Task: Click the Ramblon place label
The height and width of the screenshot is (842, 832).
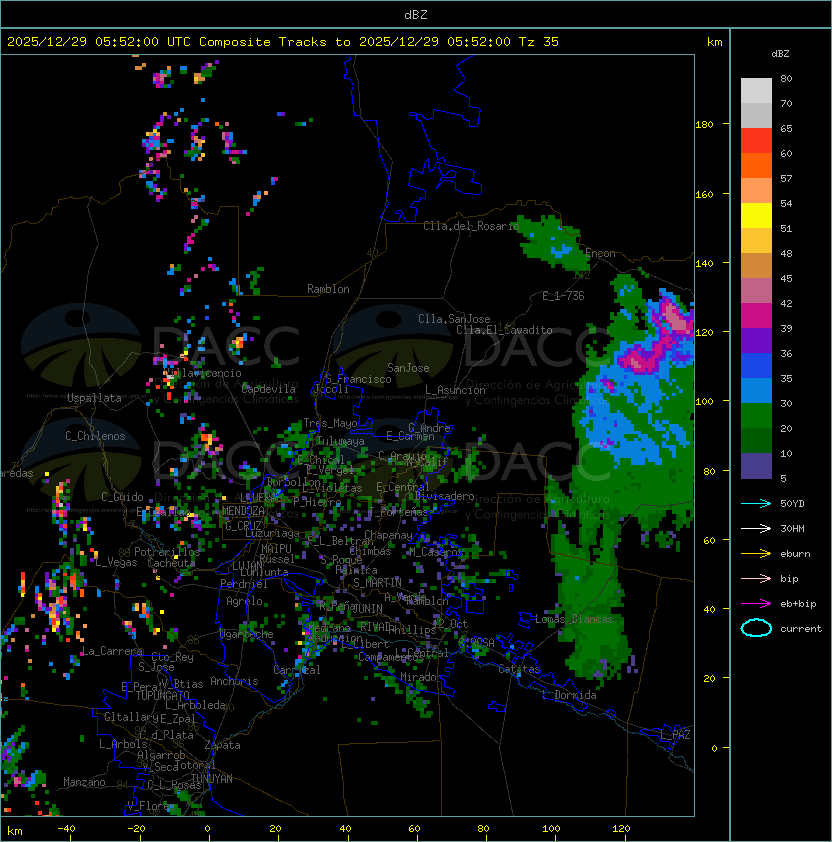Action: 328,289
